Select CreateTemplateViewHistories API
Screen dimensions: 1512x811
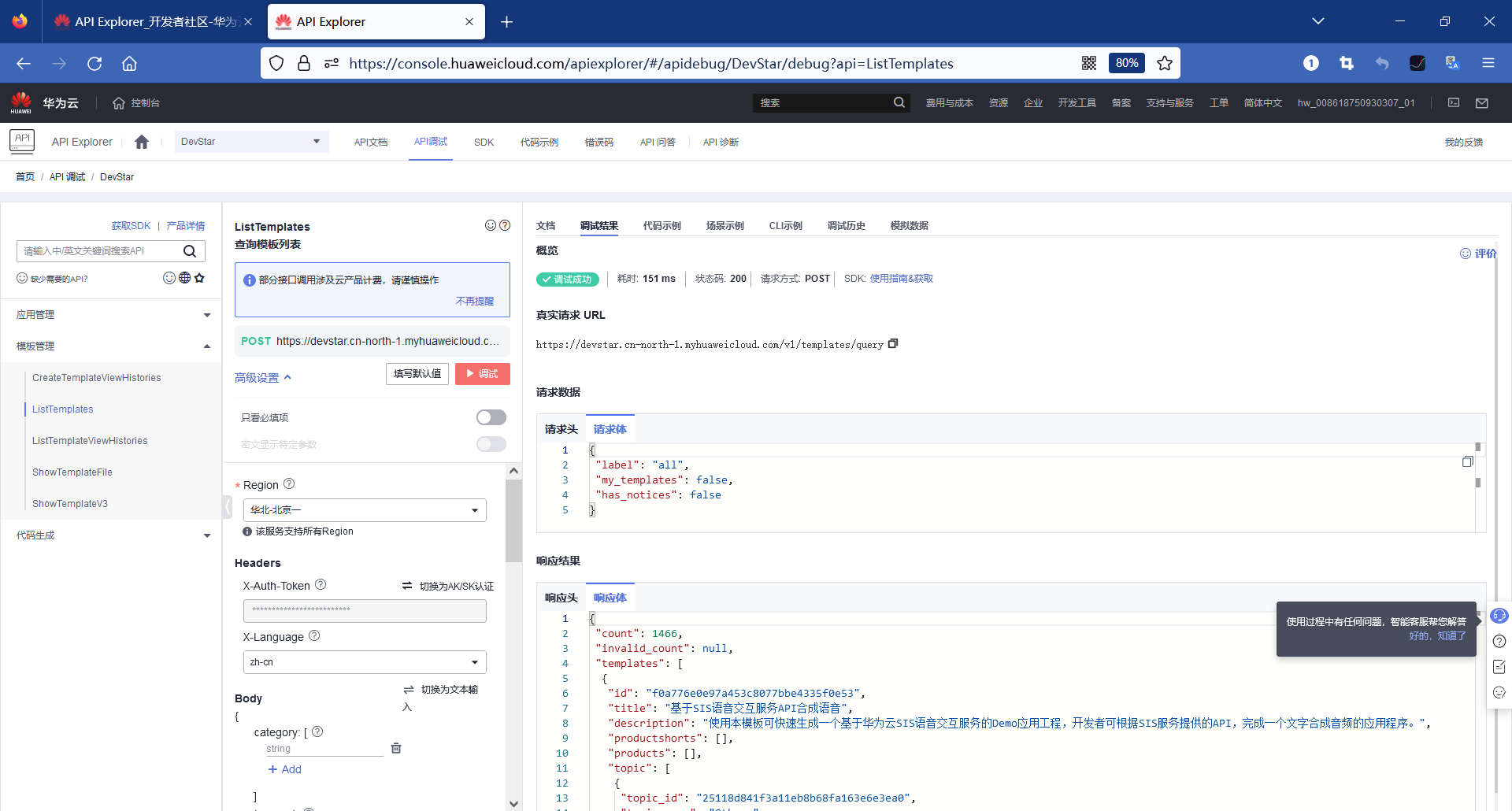(x=97, y=378)
